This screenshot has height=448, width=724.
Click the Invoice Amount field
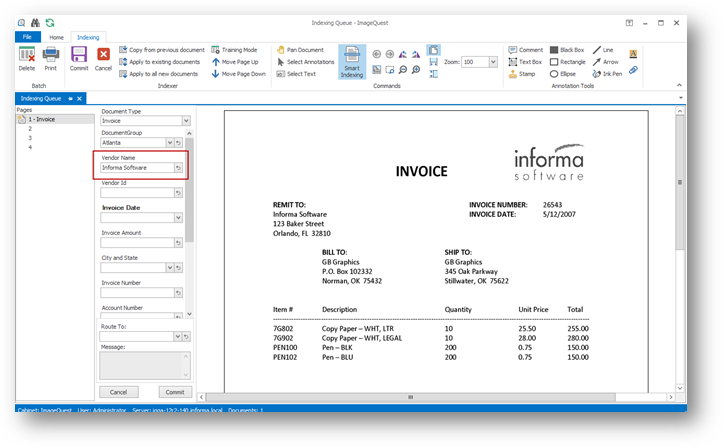137,242
